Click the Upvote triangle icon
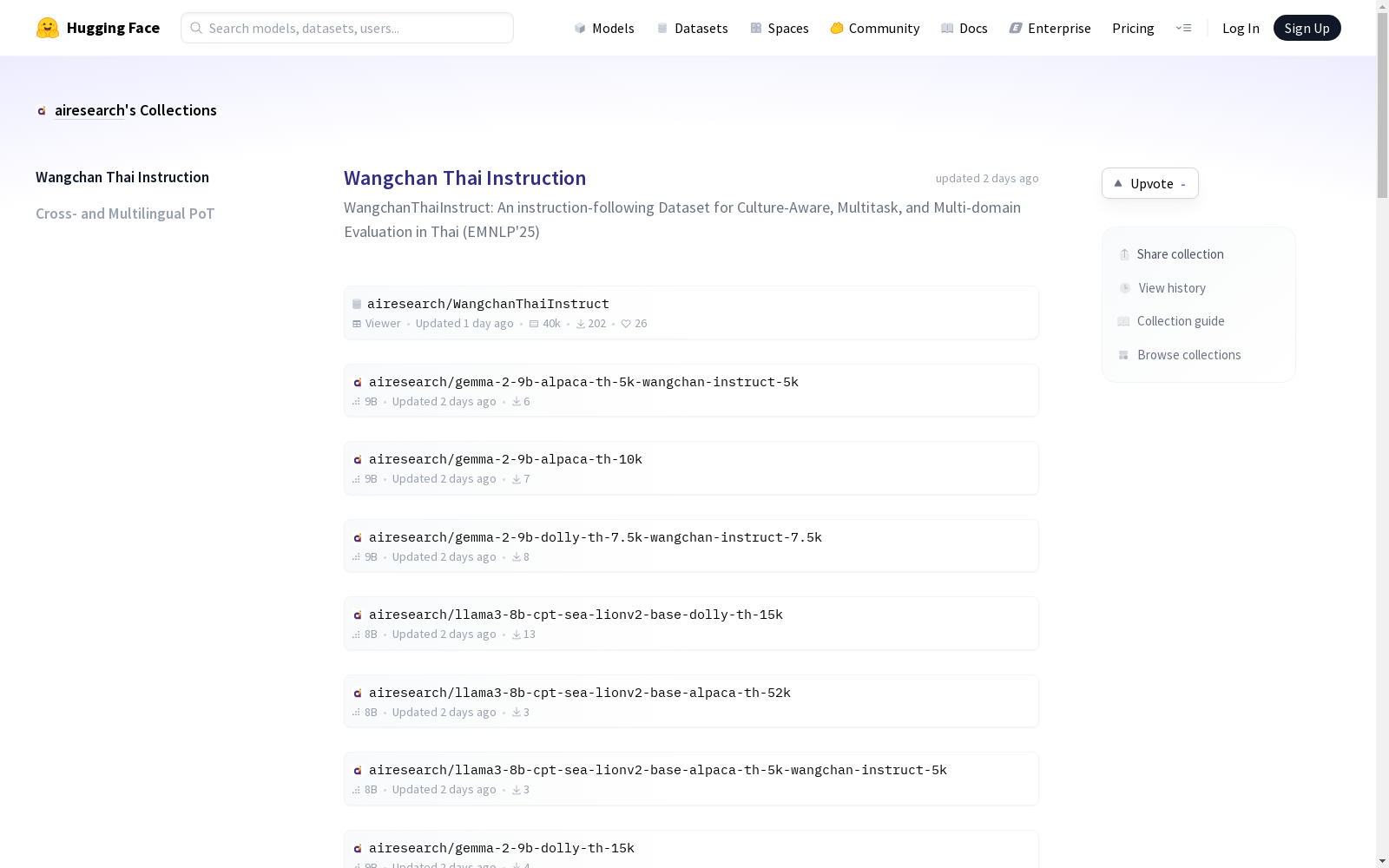 pyautogui.click(x=1118, y=183)
